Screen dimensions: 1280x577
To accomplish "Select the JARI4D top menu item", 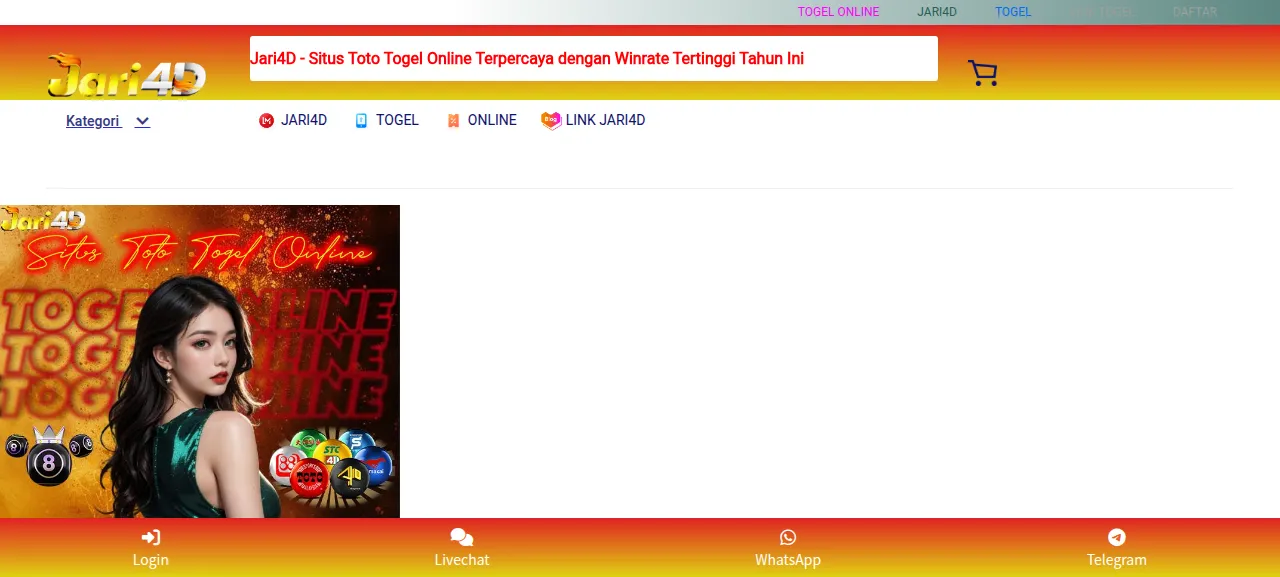I will [x=937, y=12].
